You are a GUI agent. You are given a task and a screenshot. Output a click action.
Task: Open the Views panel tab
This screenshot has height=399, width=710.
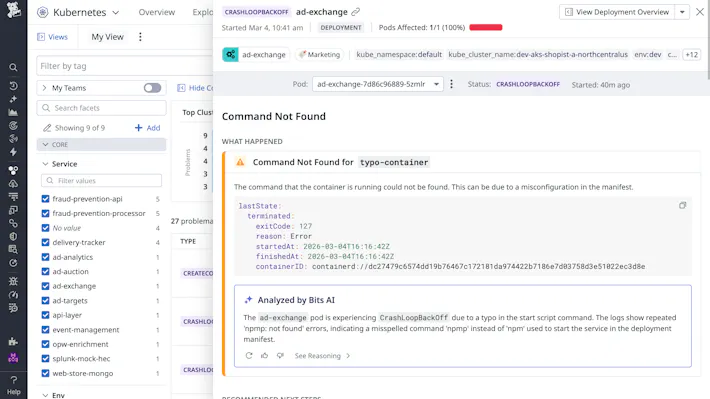pos(53,37)
